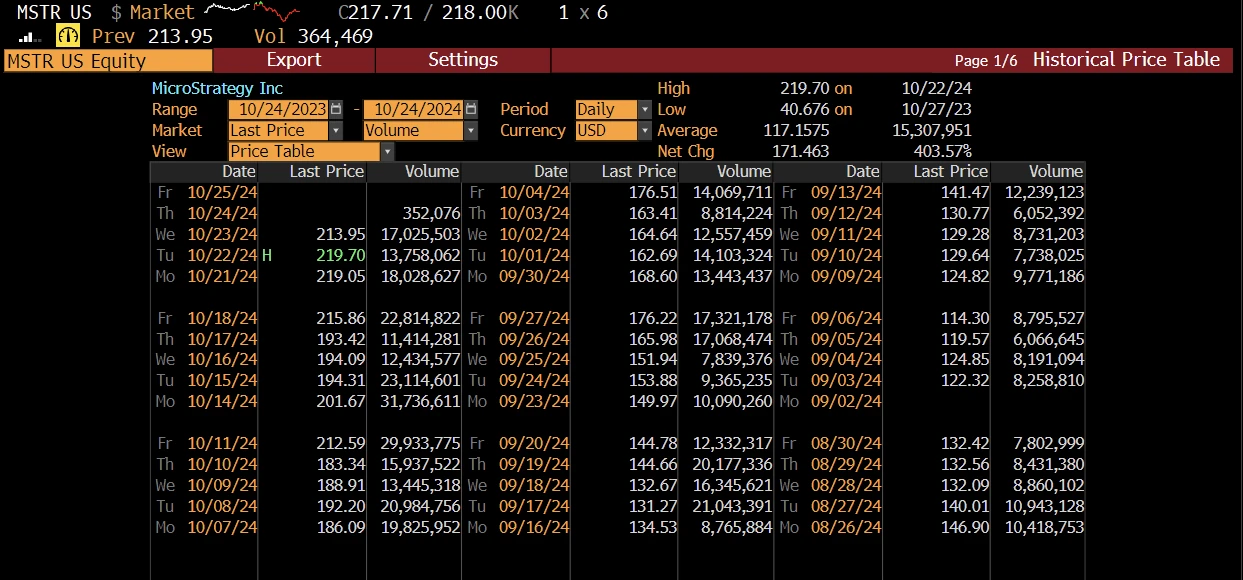The height and width of the screenshot is (580, 1243).
Task: Expand the Last Price market dropdown
Action: pyautogui.click(x=336, y=130)
